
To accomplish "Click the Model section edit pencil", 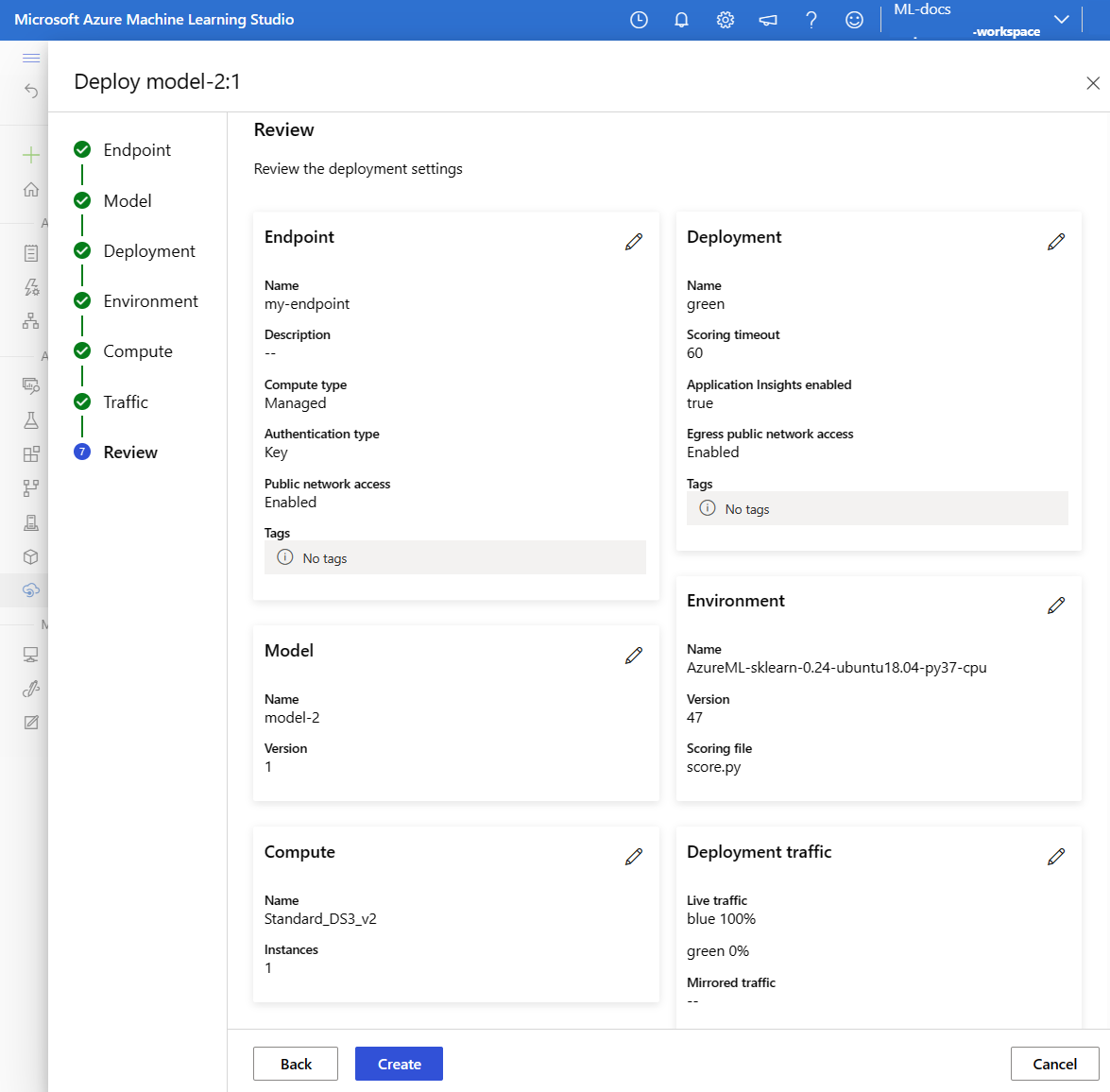I will click(x=634, y=656).
